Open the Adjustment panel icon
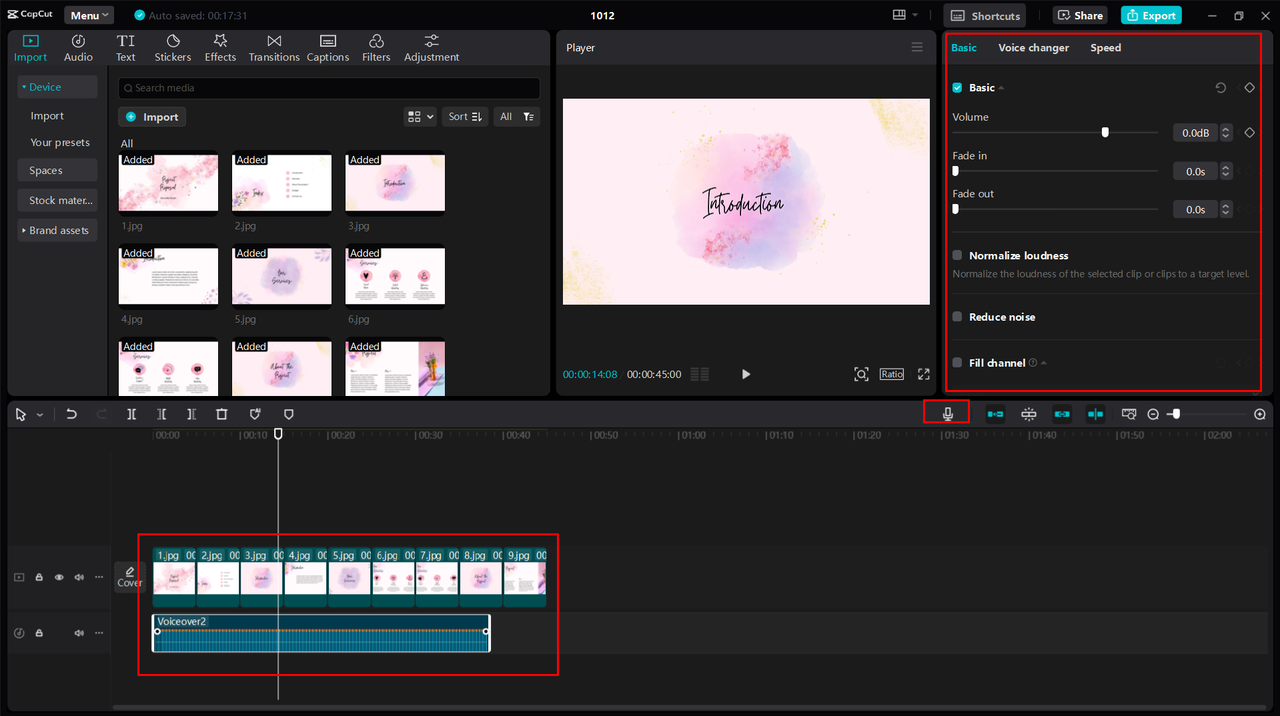 pos(431,47)
